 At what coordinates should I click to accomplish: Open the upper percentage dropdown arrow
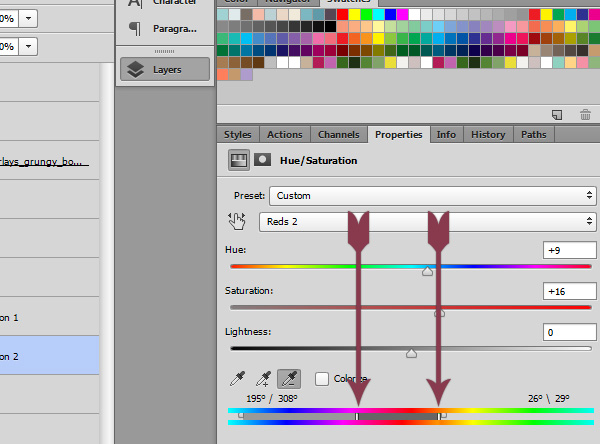pyautogui.click(x=28, y=18)
